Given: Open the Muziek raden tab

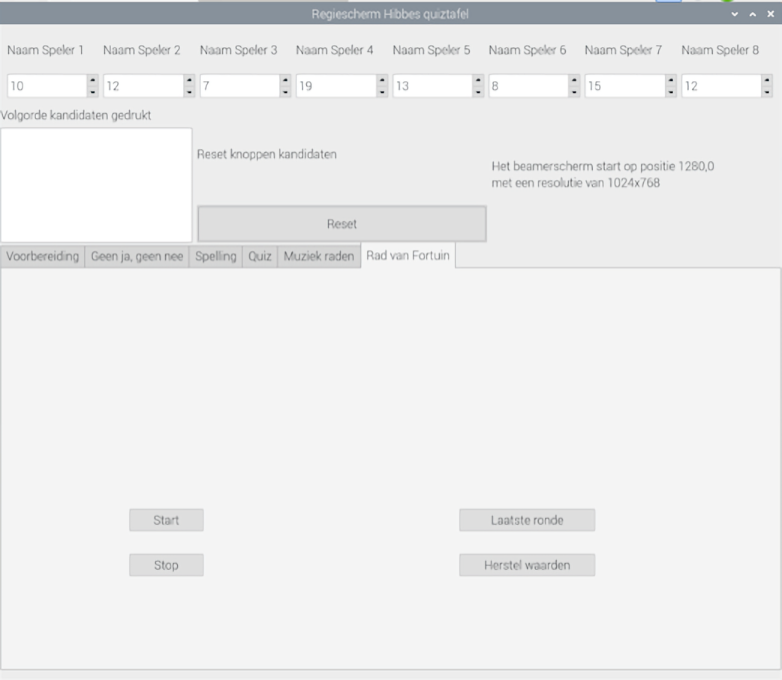Looking at the screenshot, I should coord(319,256).
